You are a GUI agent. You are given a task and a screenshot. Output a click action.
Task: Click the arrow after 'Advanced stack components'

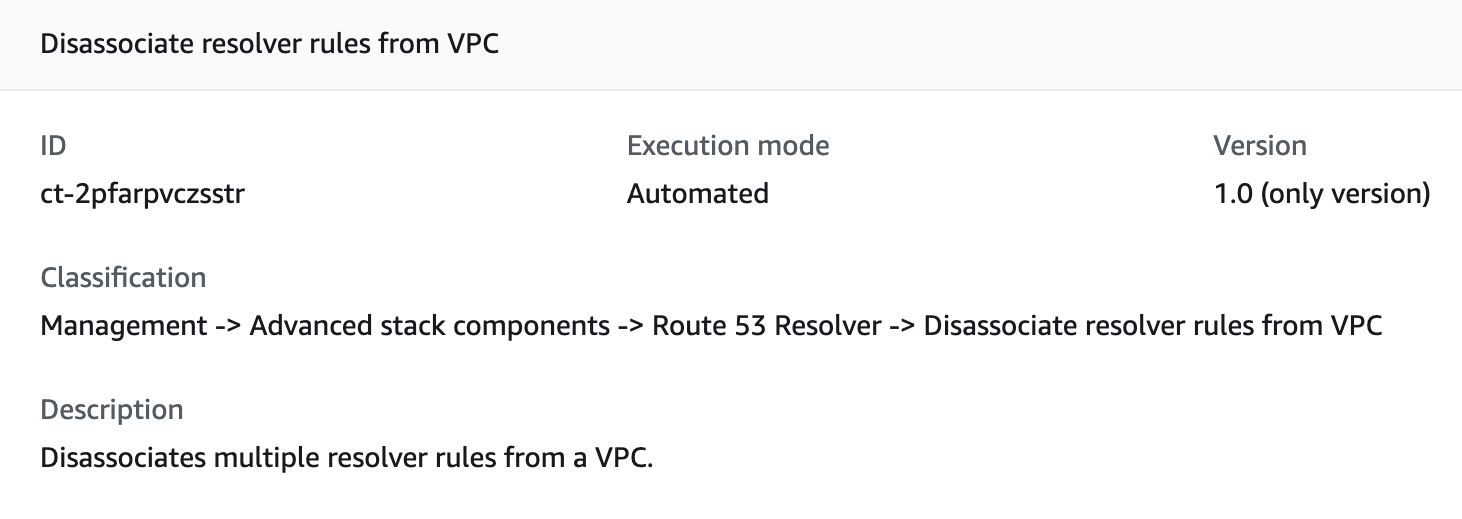(630, 326)
